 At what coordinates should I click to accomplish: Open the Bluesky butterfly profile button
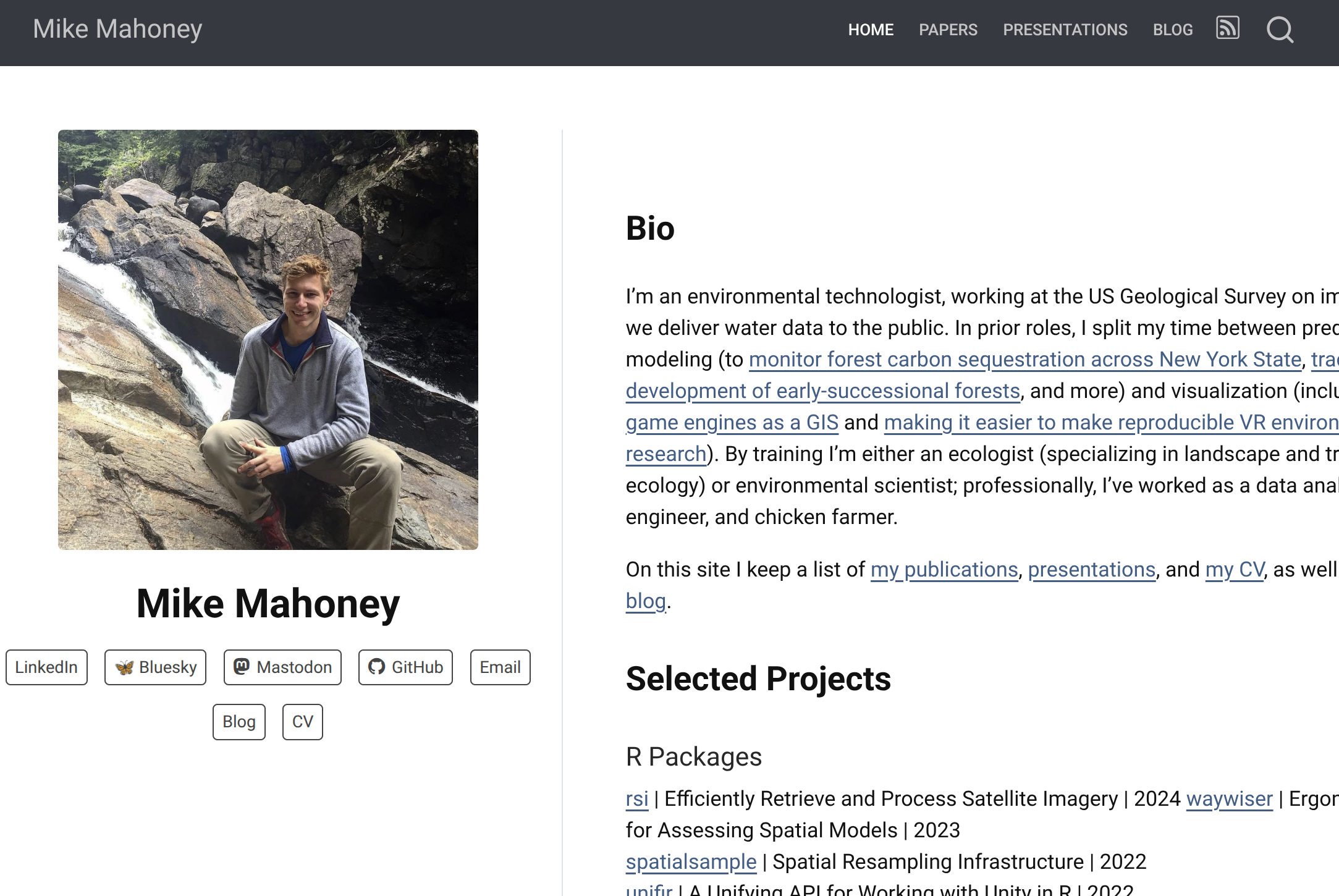155,667
